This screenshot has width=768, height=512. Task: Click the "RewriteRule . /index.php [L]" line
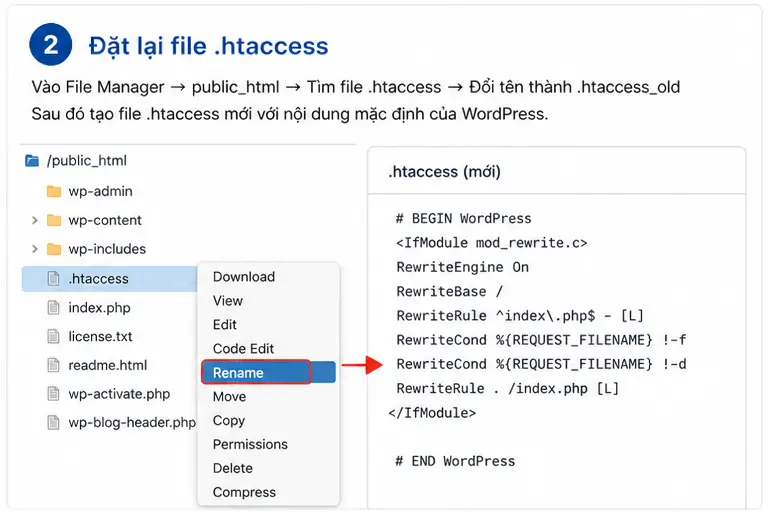(x=507, y=389)
